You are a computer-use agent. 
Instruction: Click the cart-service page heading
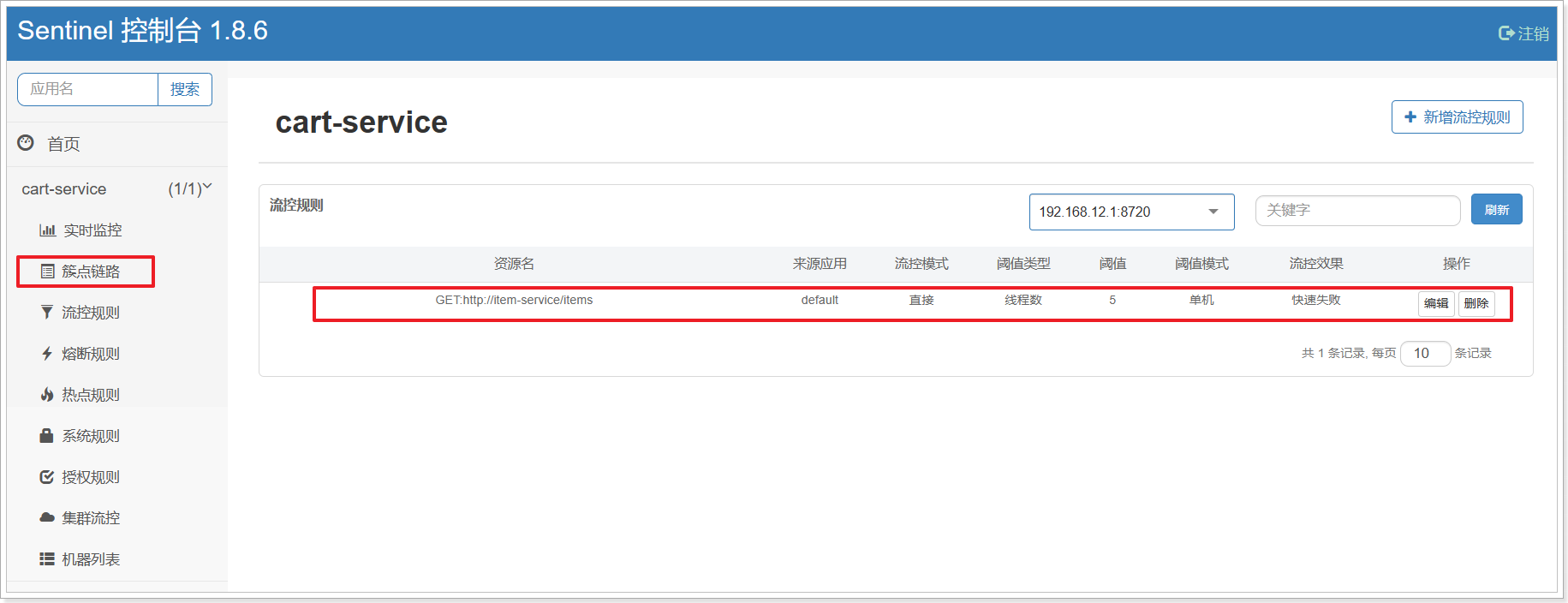pos(361,122)
